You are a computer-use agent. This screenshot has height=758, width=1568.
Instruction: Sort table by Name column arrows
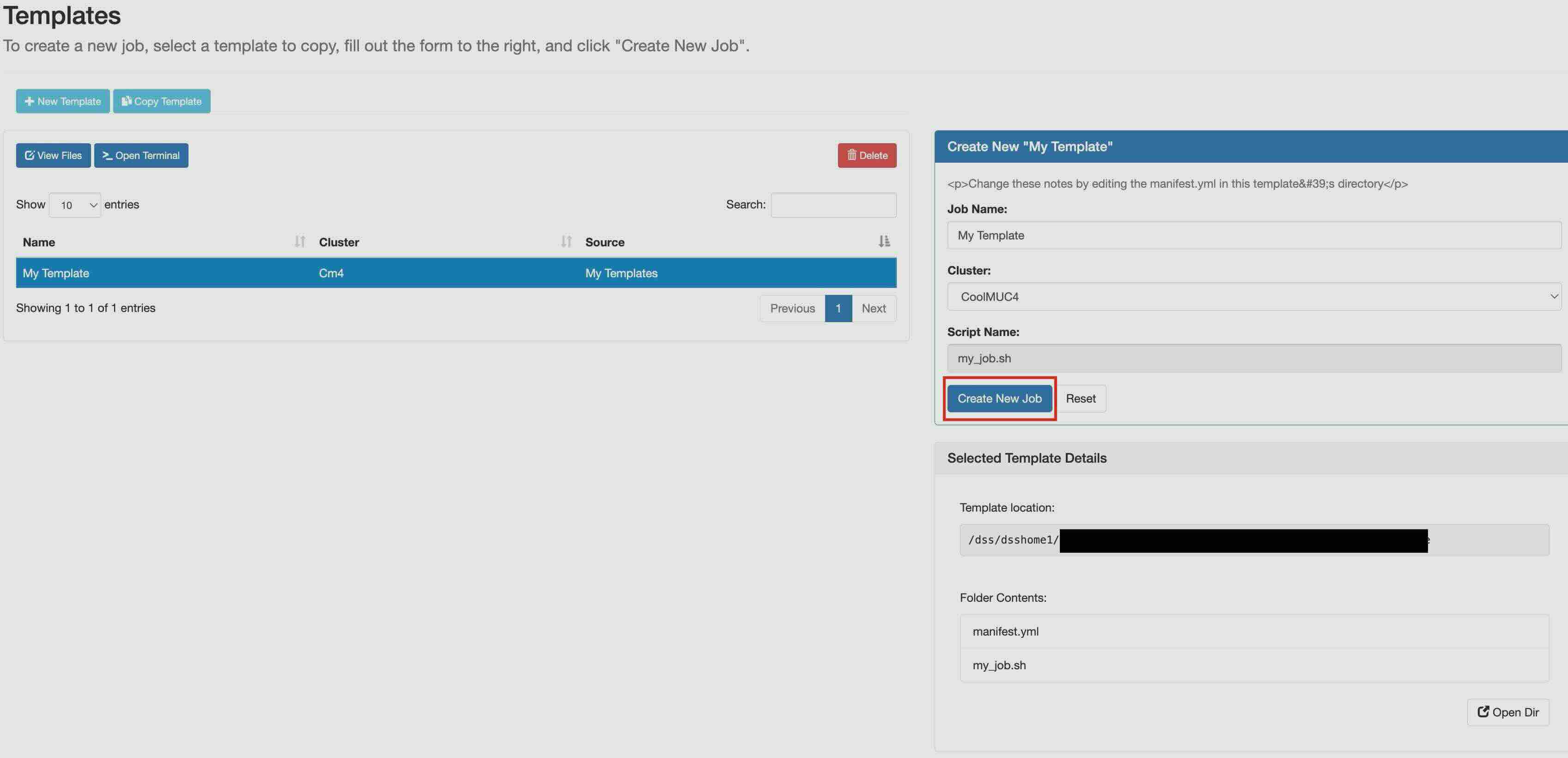point(299,242)
